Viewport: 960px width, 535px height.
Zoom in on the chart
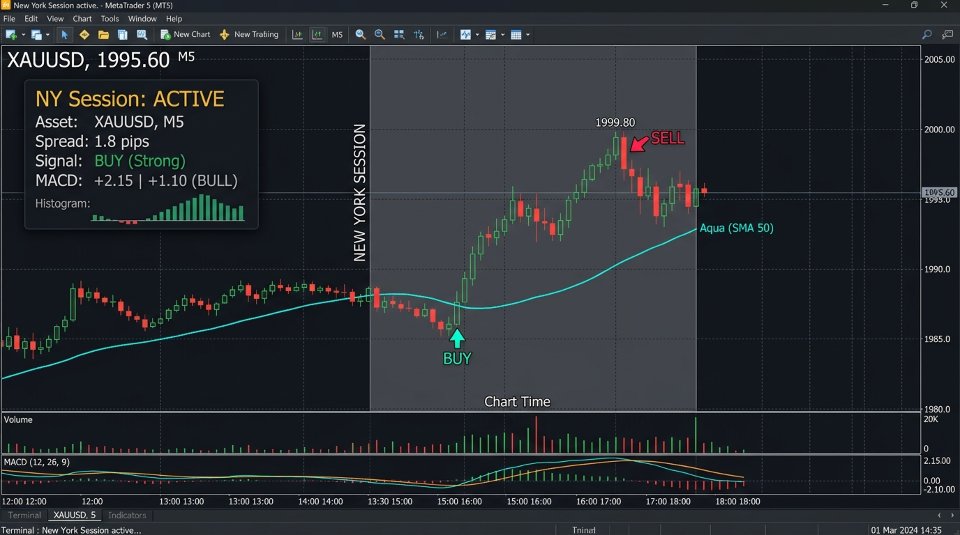click(x=361, y=35)
